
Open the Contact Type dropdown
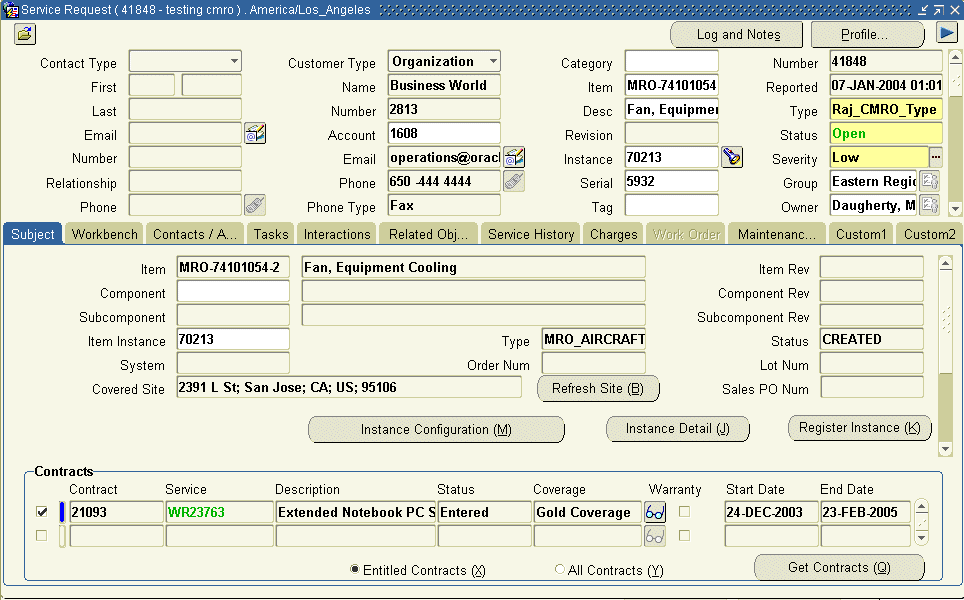coord(234,61)
